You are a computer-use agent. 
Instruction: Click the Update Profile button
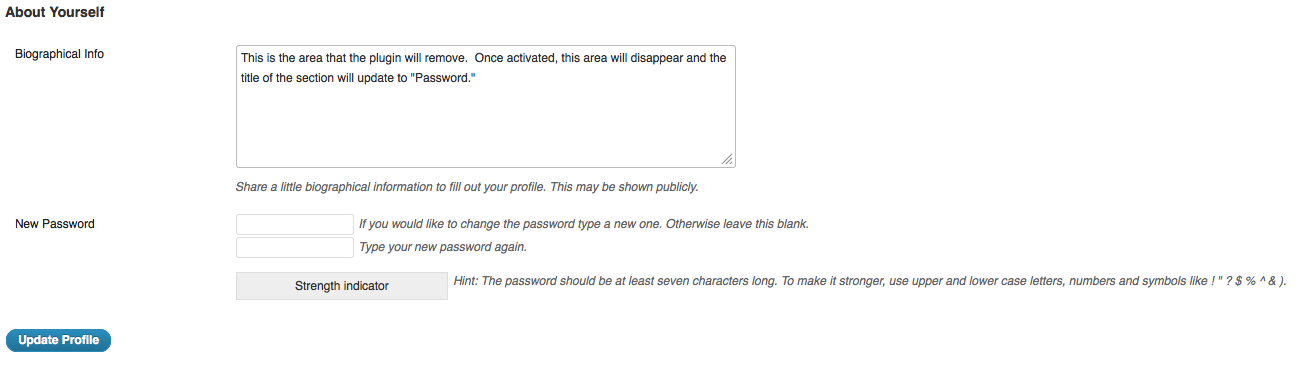pos(58,340)
